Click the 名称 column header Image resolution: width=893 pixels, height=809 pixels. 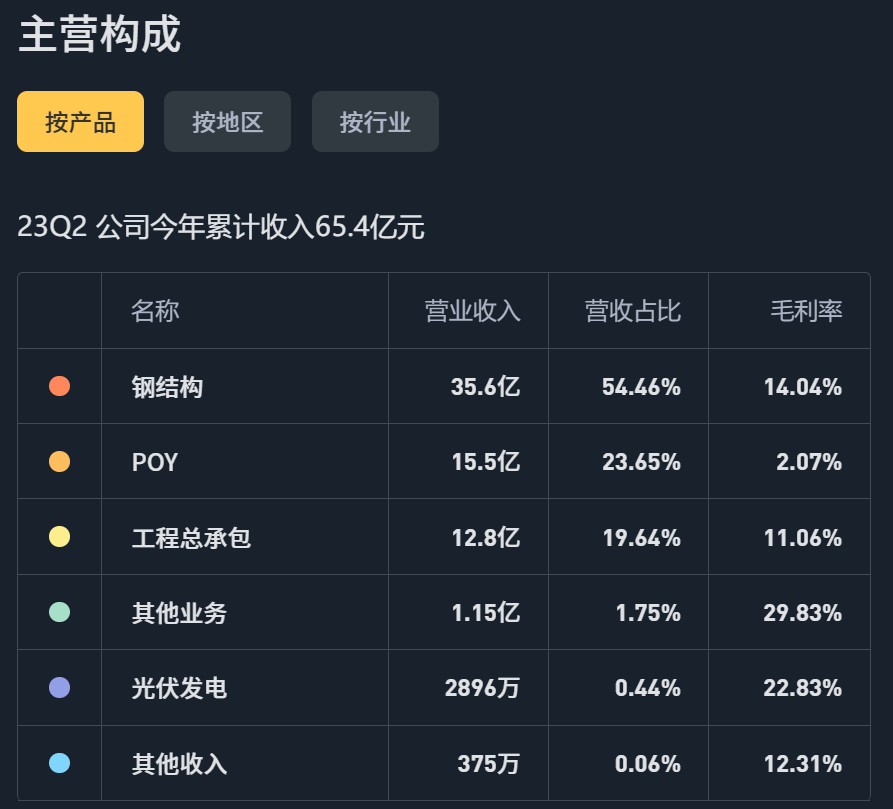[155, 311]
